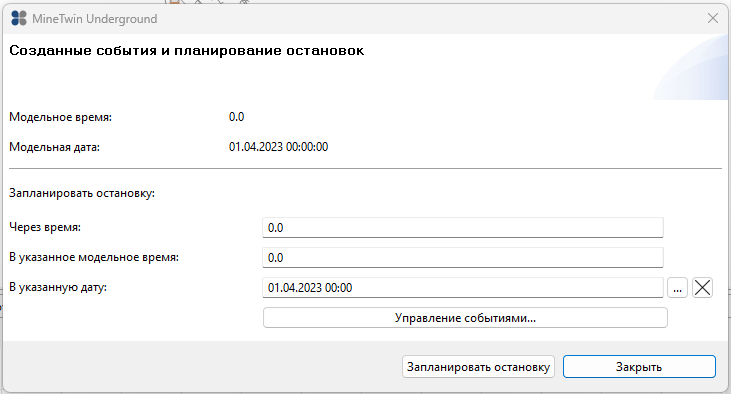
Task: Select the Модельное время value 0.0
Action: (236, 117)
